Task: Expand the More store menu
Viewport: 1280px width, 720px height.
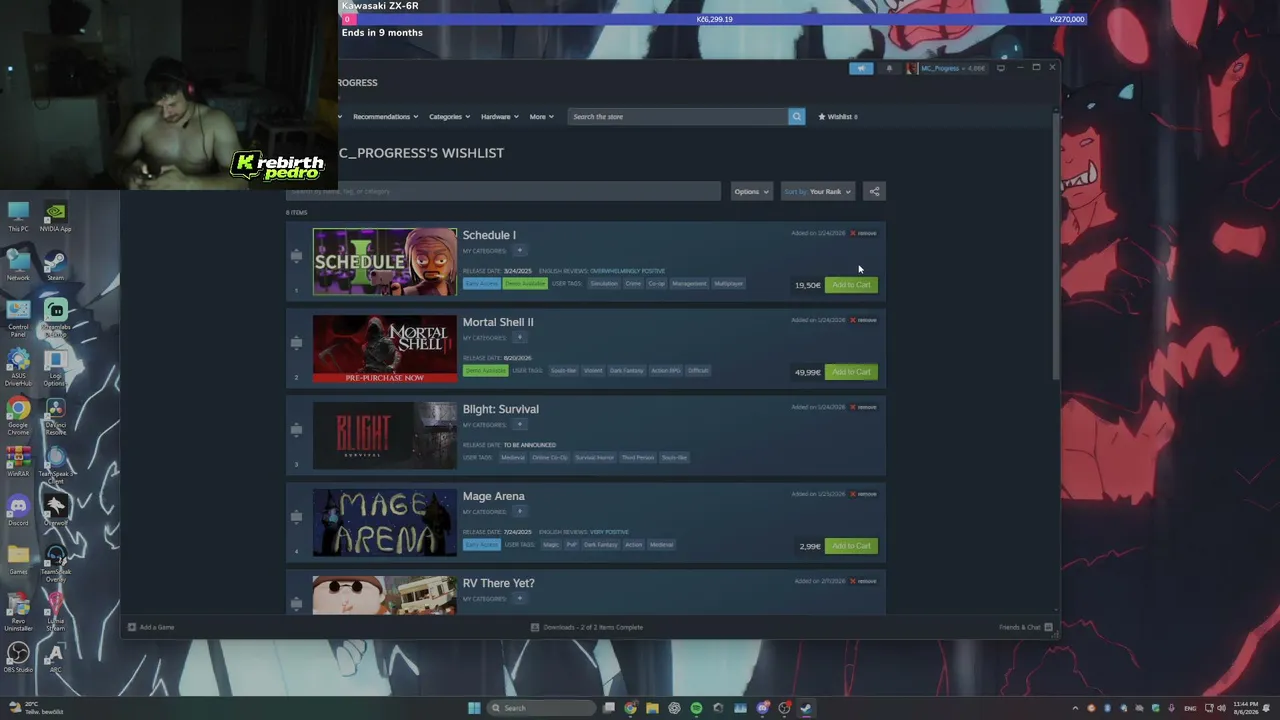Action: point(541,117)
